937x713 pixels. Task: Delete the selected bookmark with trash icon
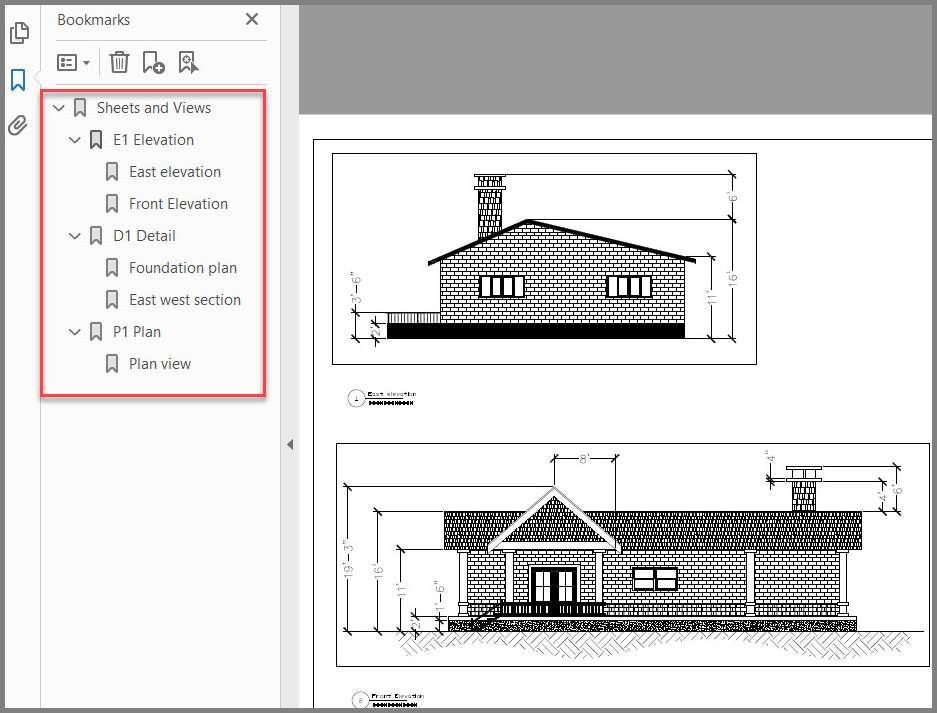coord(119,63)
